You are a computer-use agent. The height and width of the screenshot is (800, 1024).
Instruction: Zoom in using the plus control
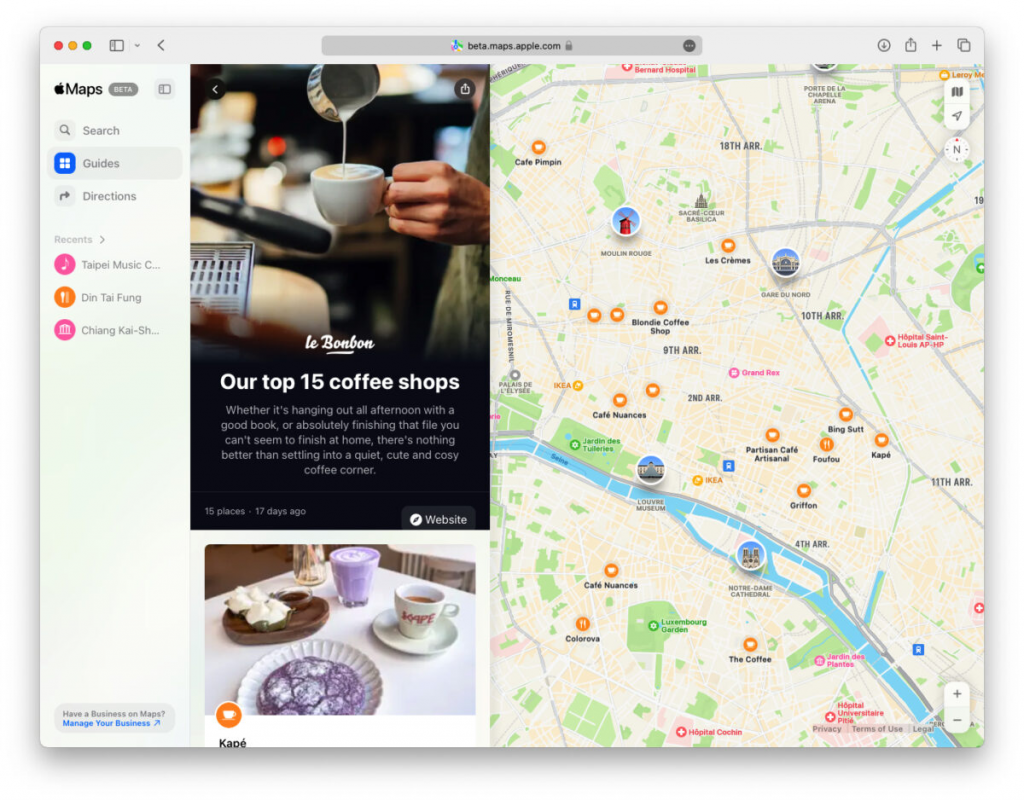(956, 693)
